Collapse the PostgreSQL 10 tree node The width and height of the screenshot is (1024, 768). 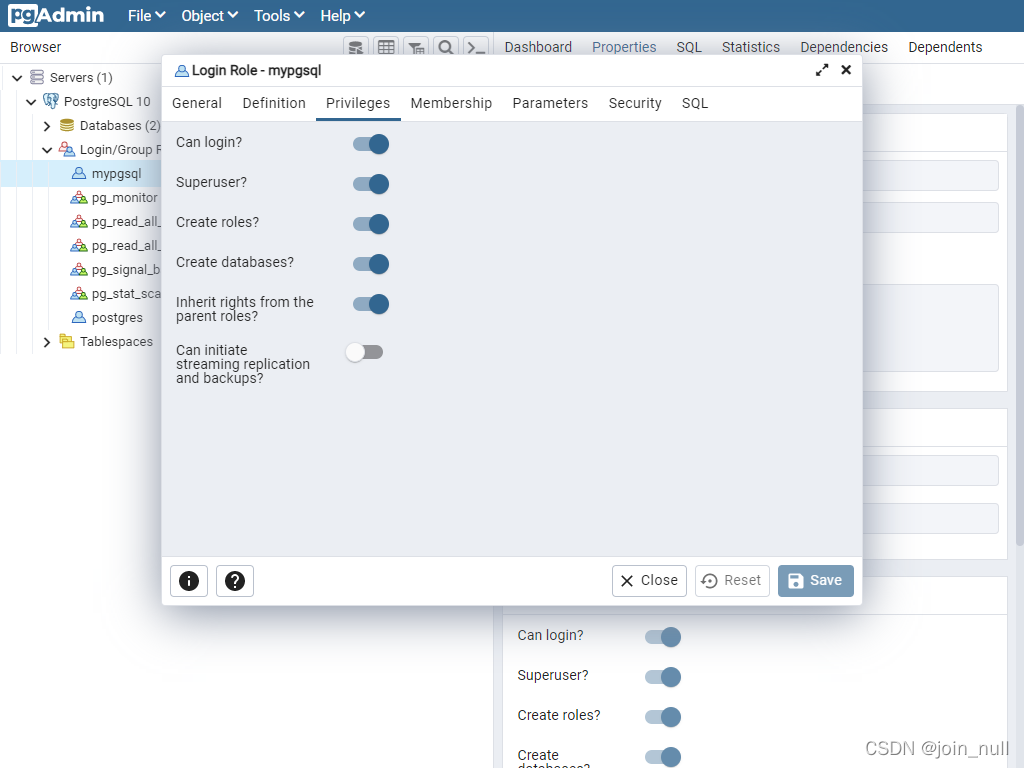click(x=31, y=102)
